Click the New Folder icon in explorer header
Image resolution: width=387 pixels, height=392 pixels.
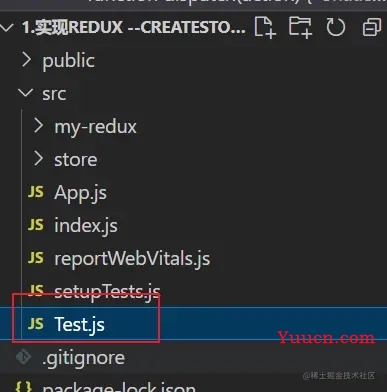pos(300,27)
